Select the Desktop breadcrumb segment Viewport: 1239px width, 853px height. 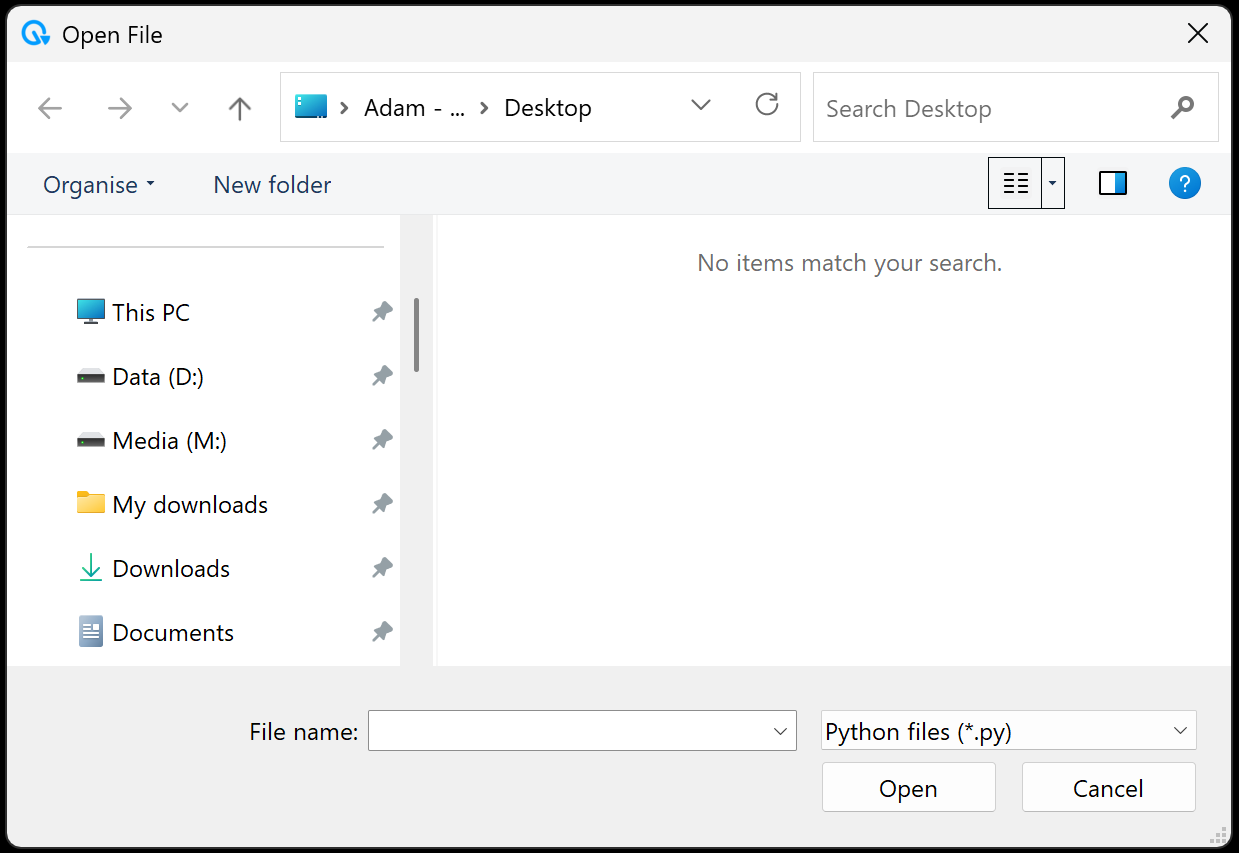click(x=548, y=108)
